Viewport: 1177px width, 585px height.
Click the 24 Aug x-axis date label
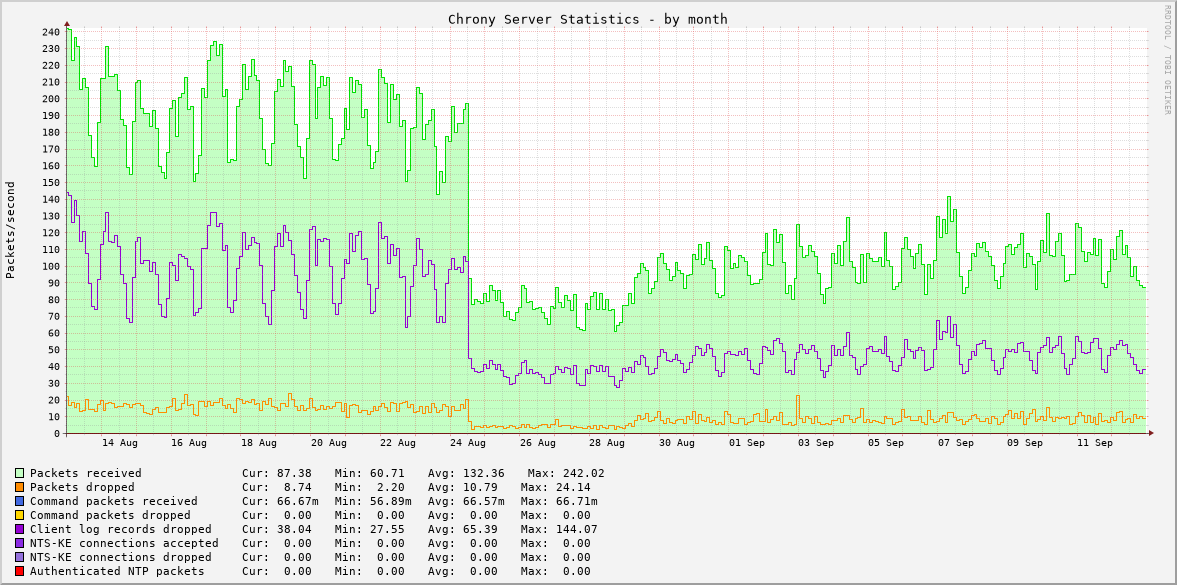click(x=468, y=443)
